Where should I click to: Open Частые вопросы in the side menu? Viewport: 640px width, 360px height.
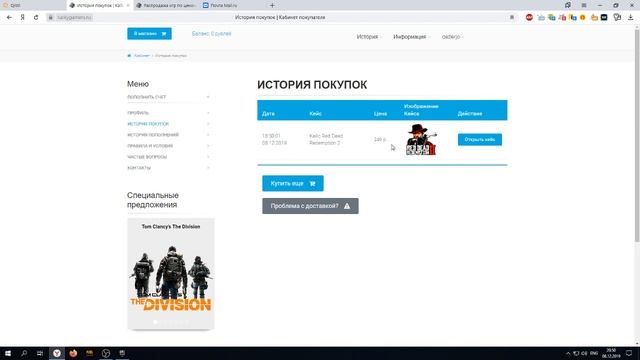pos(147,157)
